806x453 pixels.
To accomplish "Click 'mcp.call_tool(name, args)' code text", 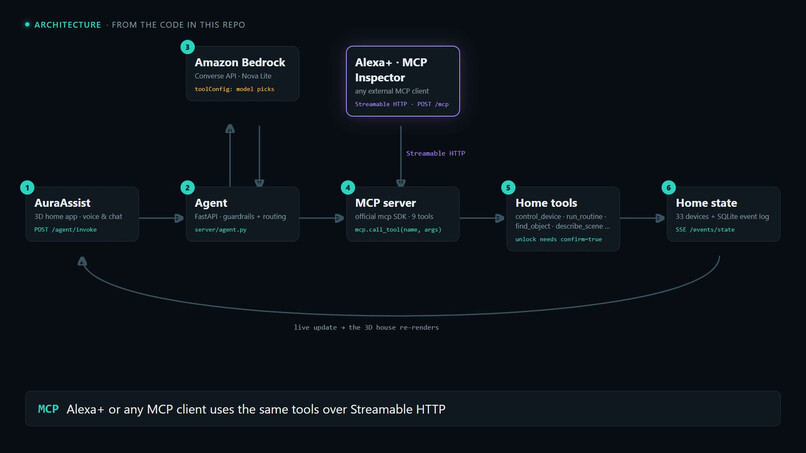I will point(398,230).
